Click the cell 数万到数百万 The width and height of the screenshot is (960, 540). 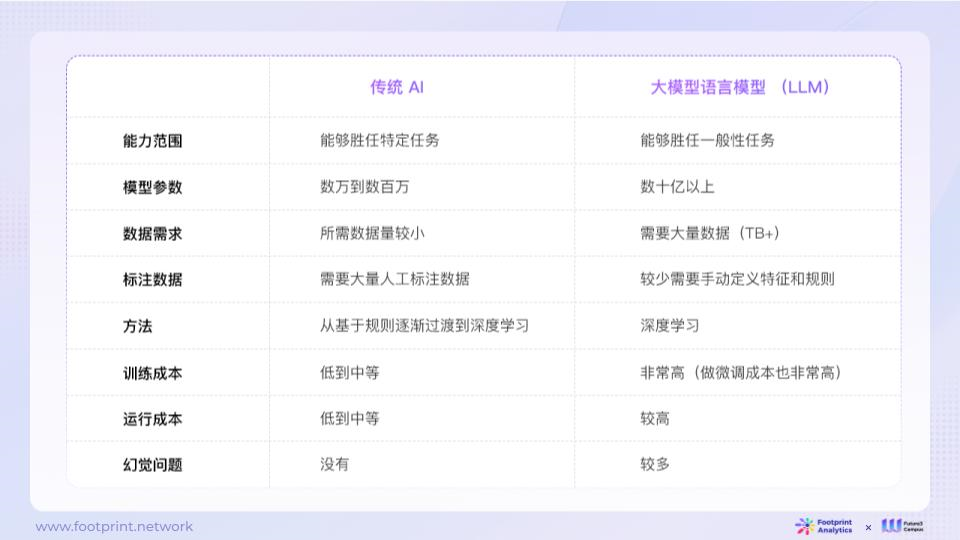click(x=364, y=187)
